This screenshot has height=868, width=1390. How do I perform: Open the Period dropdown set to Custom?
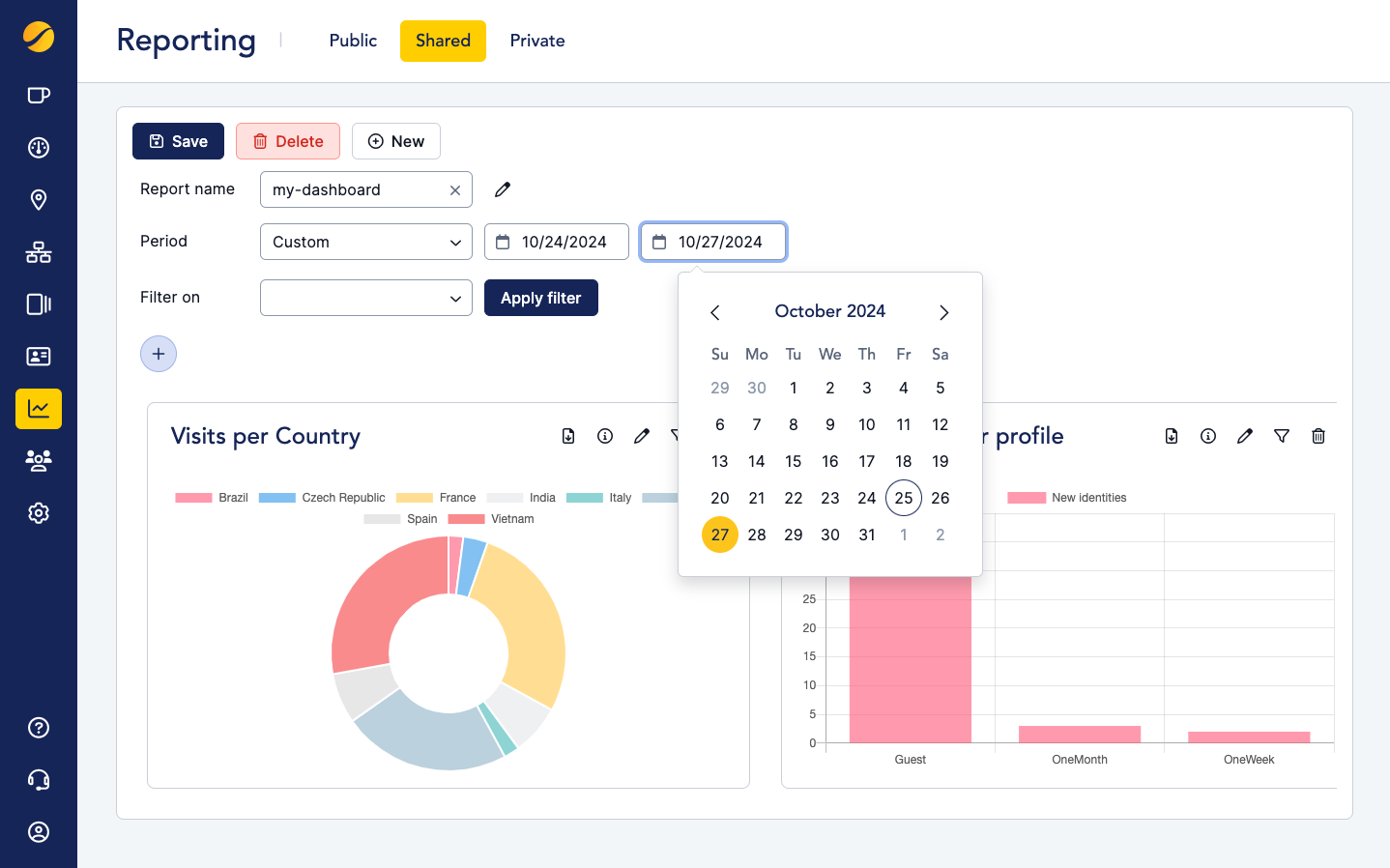365,242
